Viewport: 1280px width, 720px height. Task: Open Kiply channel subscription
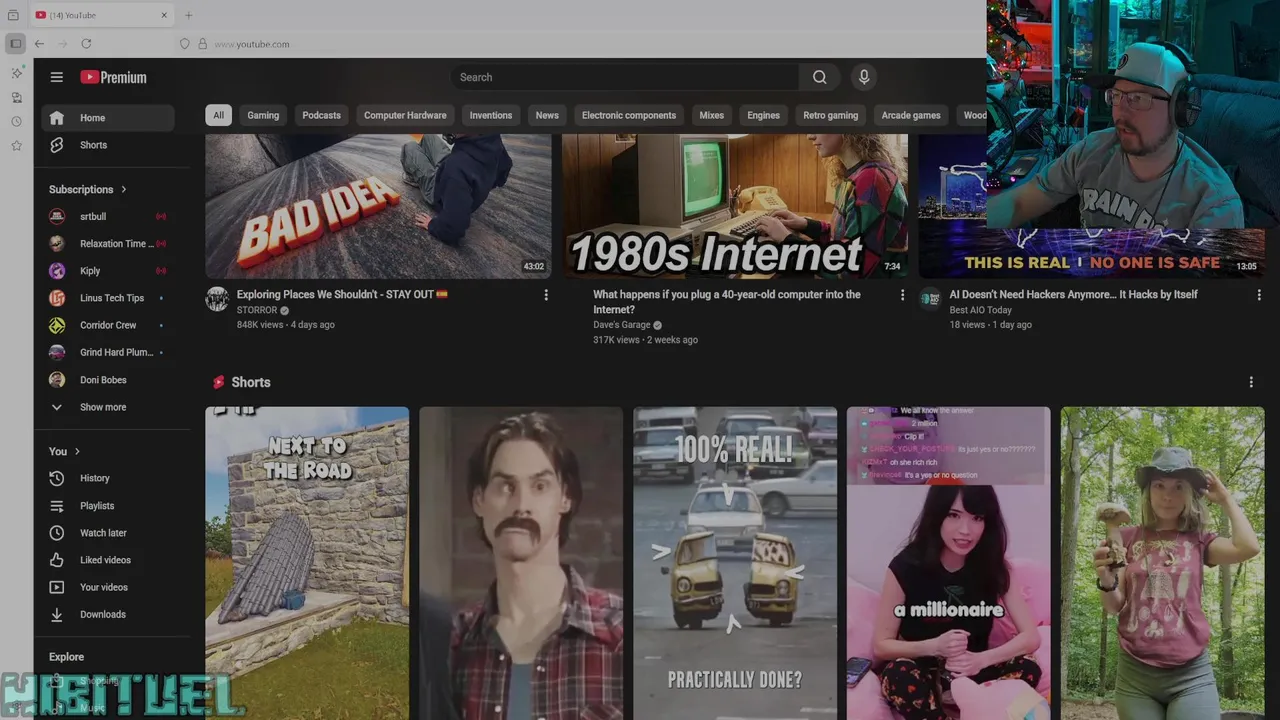tap(108, 271)
